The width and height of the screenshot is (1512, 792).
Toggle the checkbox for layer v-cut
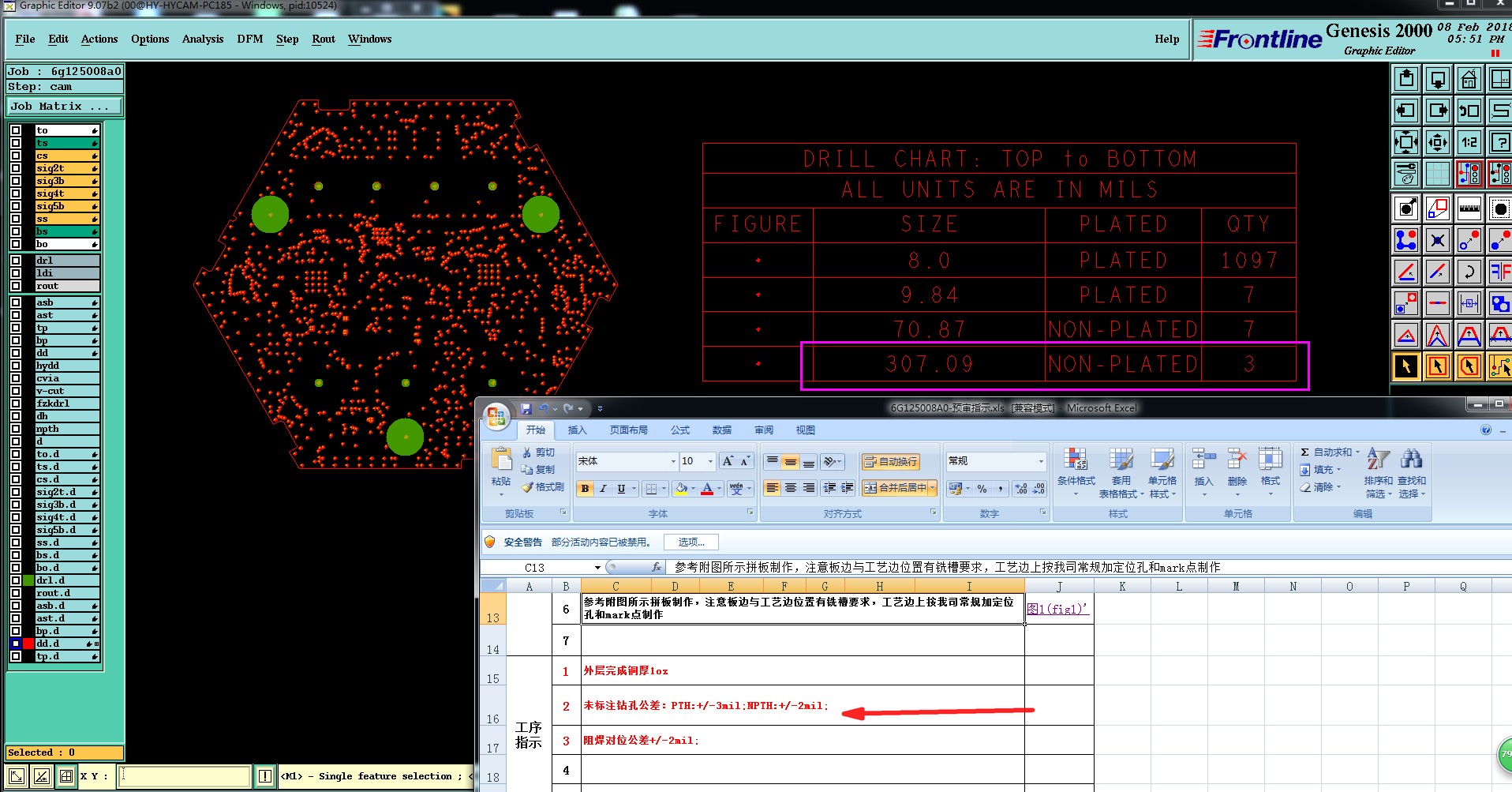[16, 391]
